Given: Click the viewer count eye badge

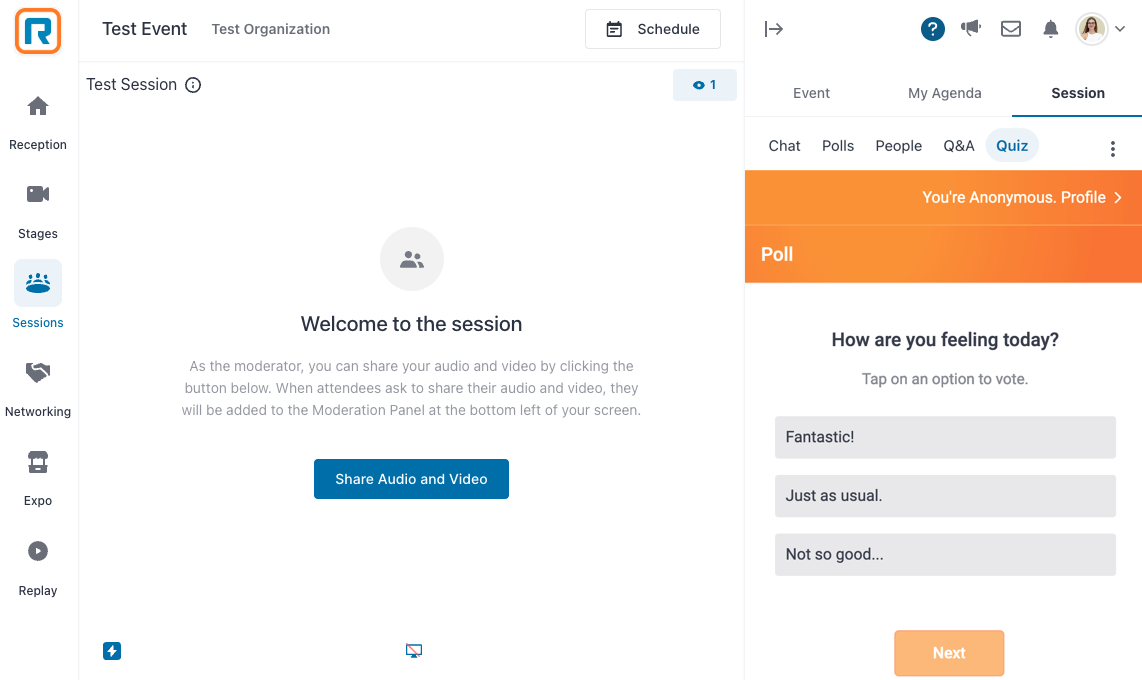Looking at the screenshot, I should [704, 85].
